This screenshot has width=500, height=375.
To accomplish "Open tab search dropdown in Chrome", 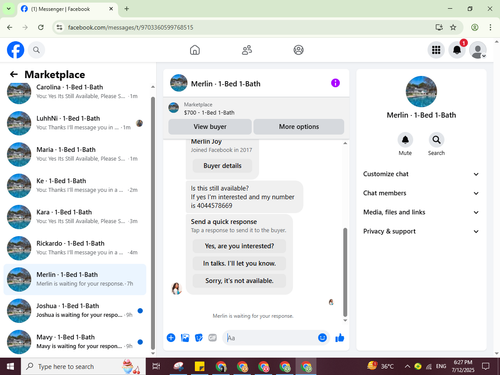I will click(x=9, y=9).
